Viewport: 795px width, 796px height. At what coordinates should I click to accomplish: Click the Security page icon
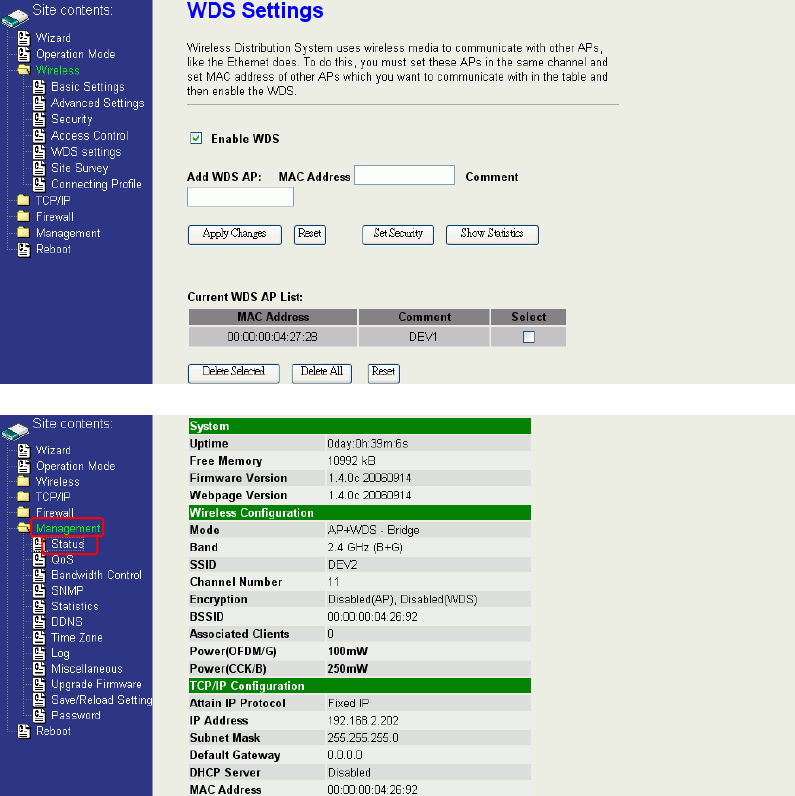click(x=39, y=119)
